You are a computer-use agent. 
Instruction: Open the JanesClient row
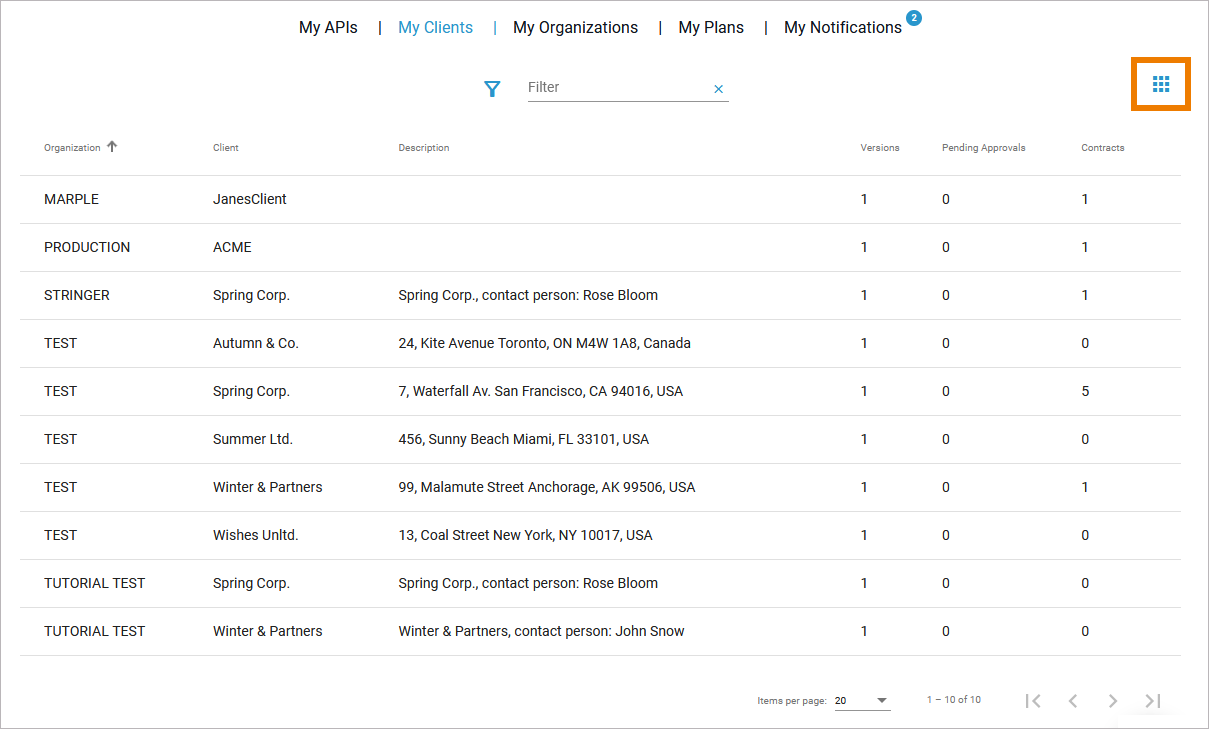pyautogui.click(x=250, y=199)
